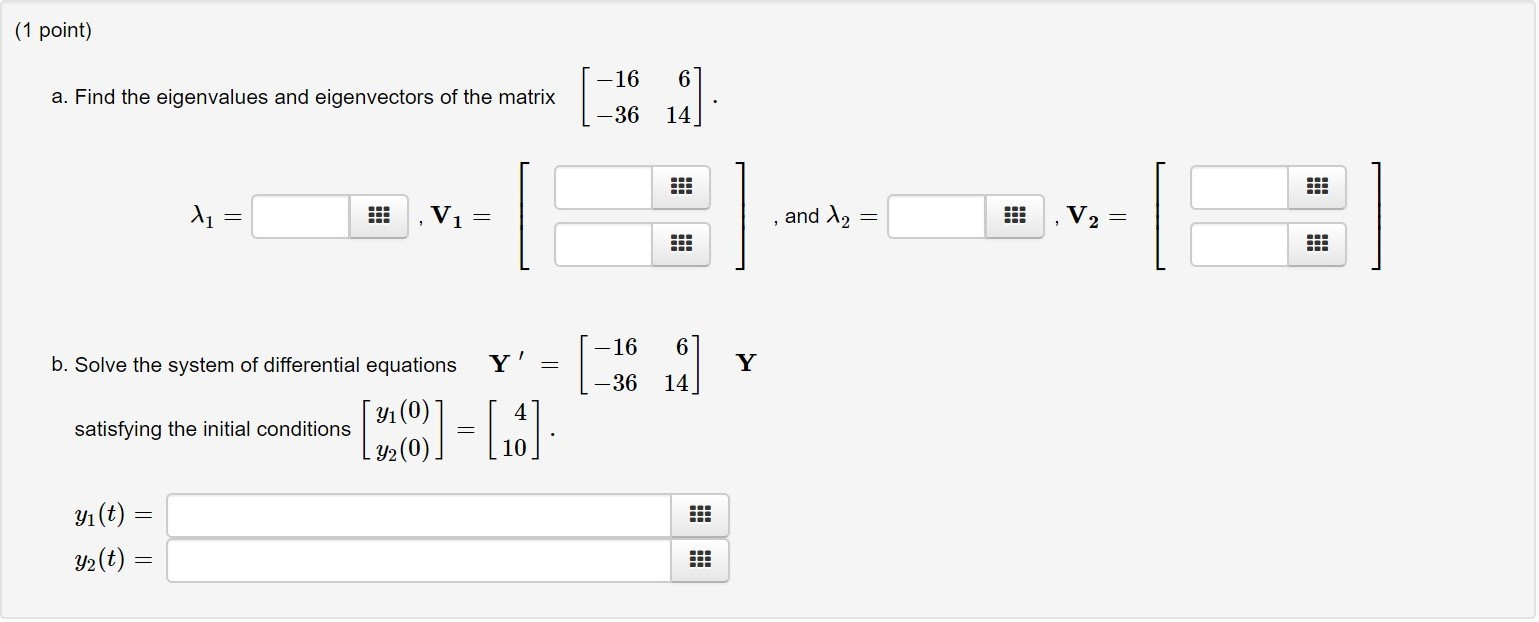Click inside the λ2 answer box

pyautogui.click(x=934, y=216)
